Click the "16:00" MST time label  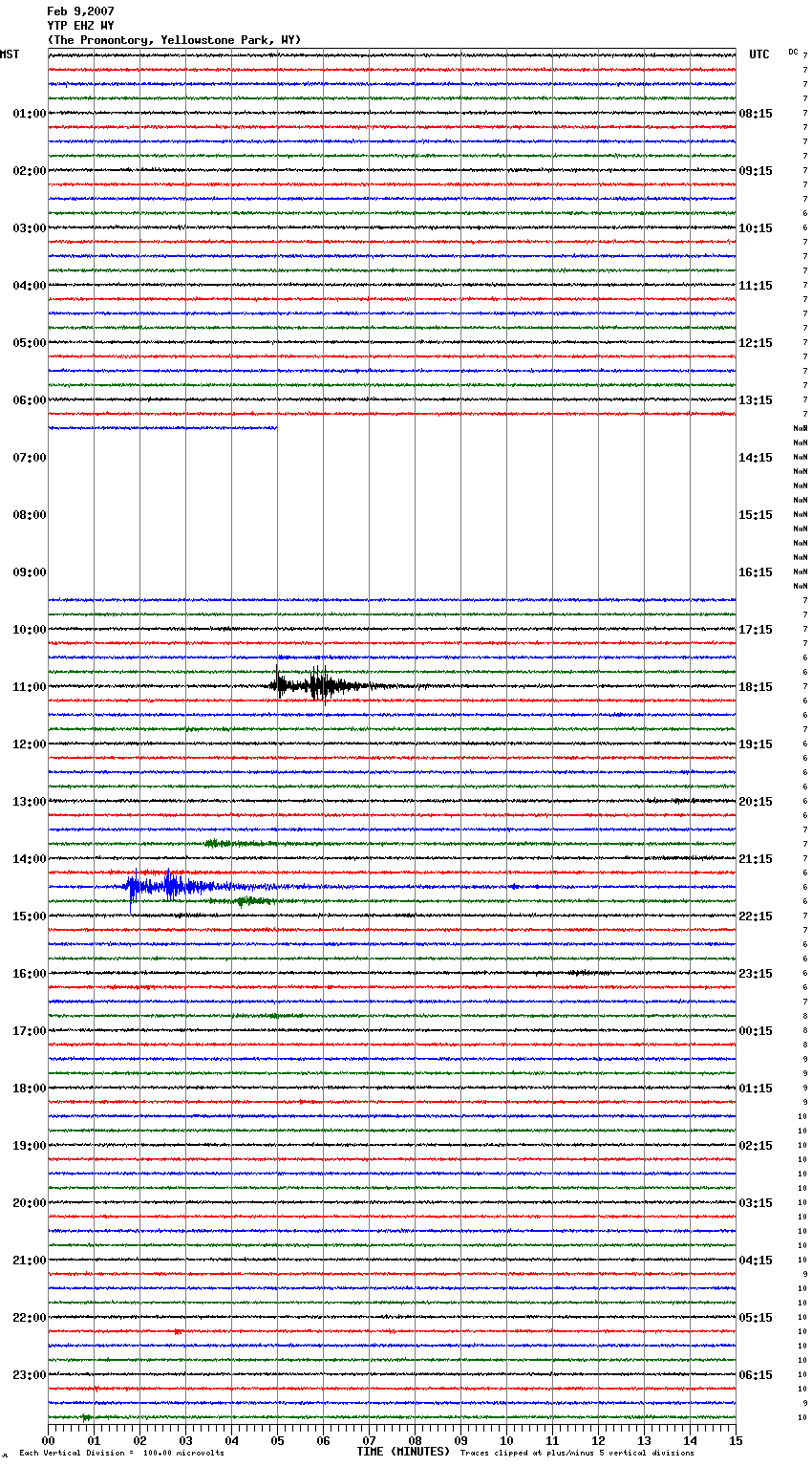30,974
